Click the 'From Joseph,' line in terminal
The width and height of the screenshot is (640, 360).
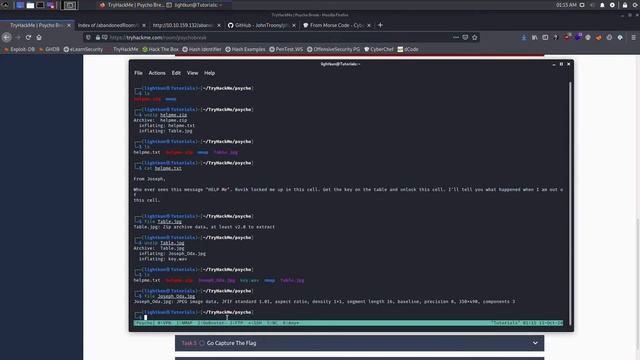click(149, 179)
